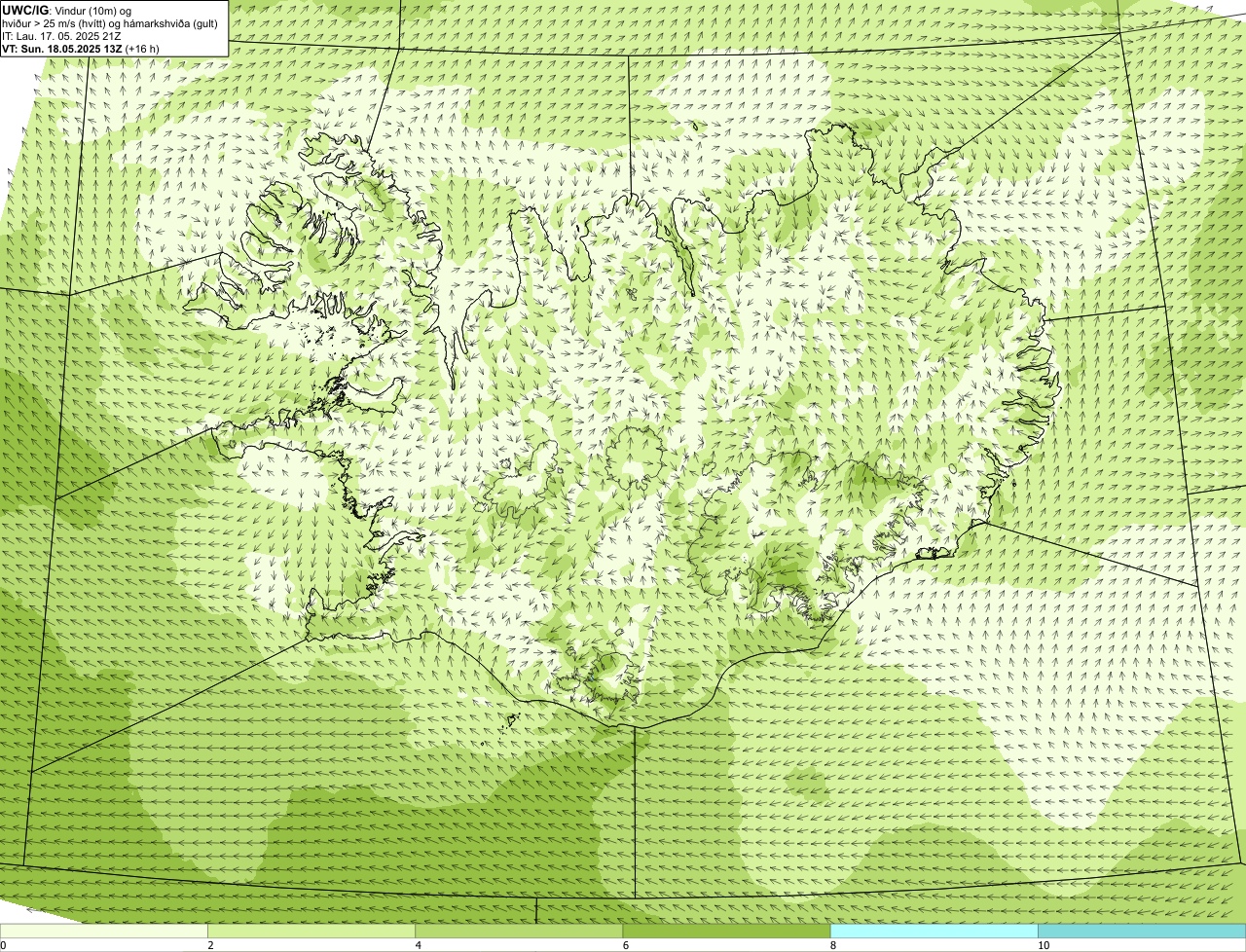Screen dimensions: 1246x952
Task: Select the palest 0–2 color bar segment
Action: tap(104, 931)
